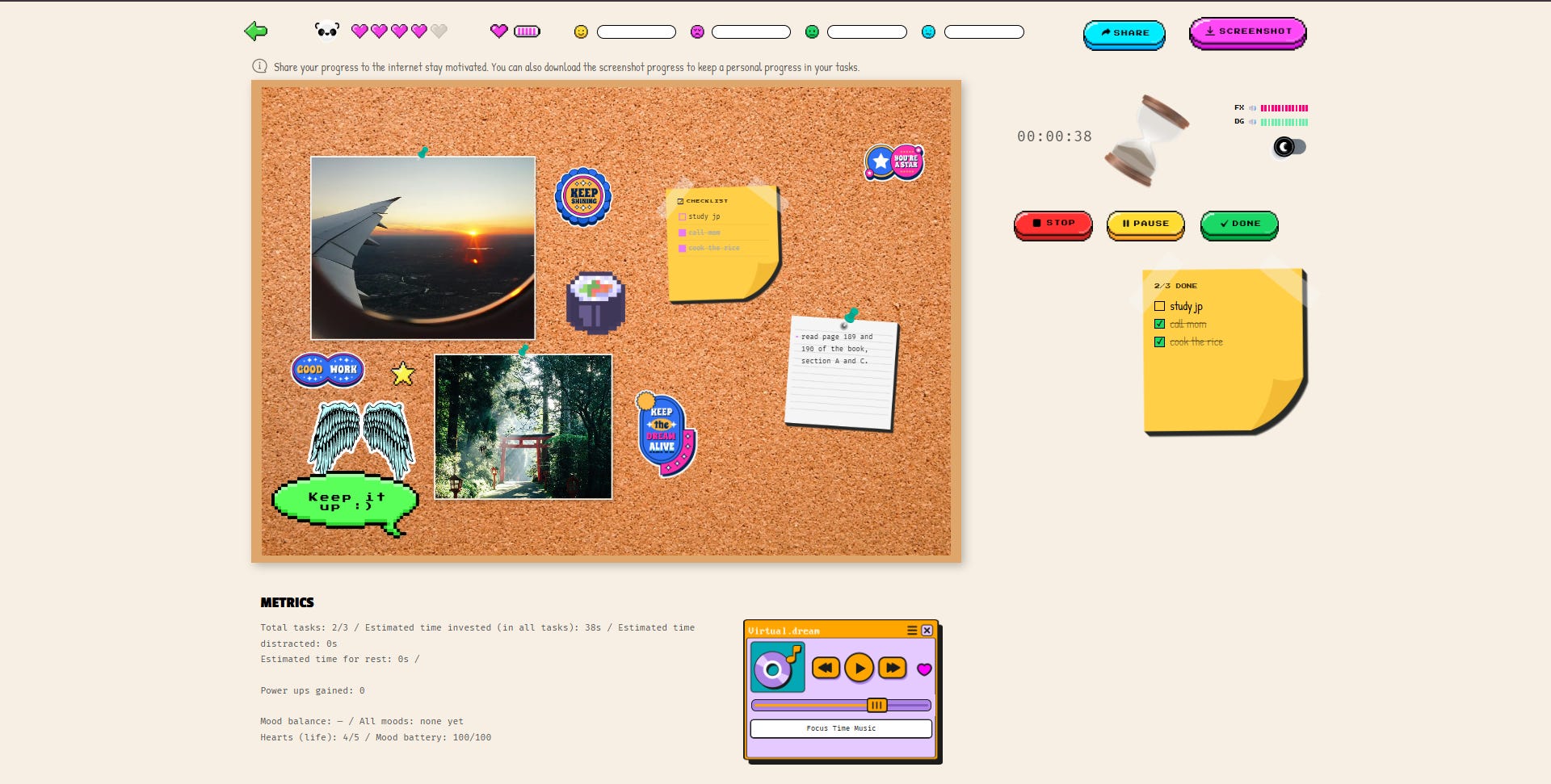Mute the FX speaker icon
This screenshot has height=784, width=1551.
1253,107
